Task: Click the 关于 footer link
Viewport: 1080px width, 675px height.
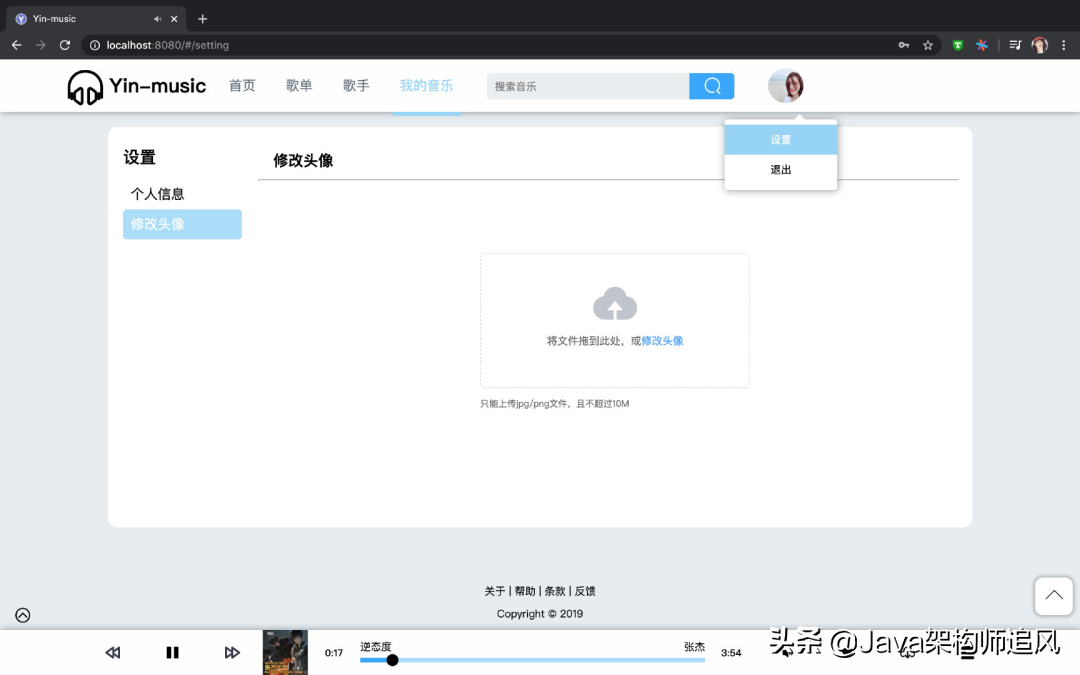Action: [x=495, y=591]
